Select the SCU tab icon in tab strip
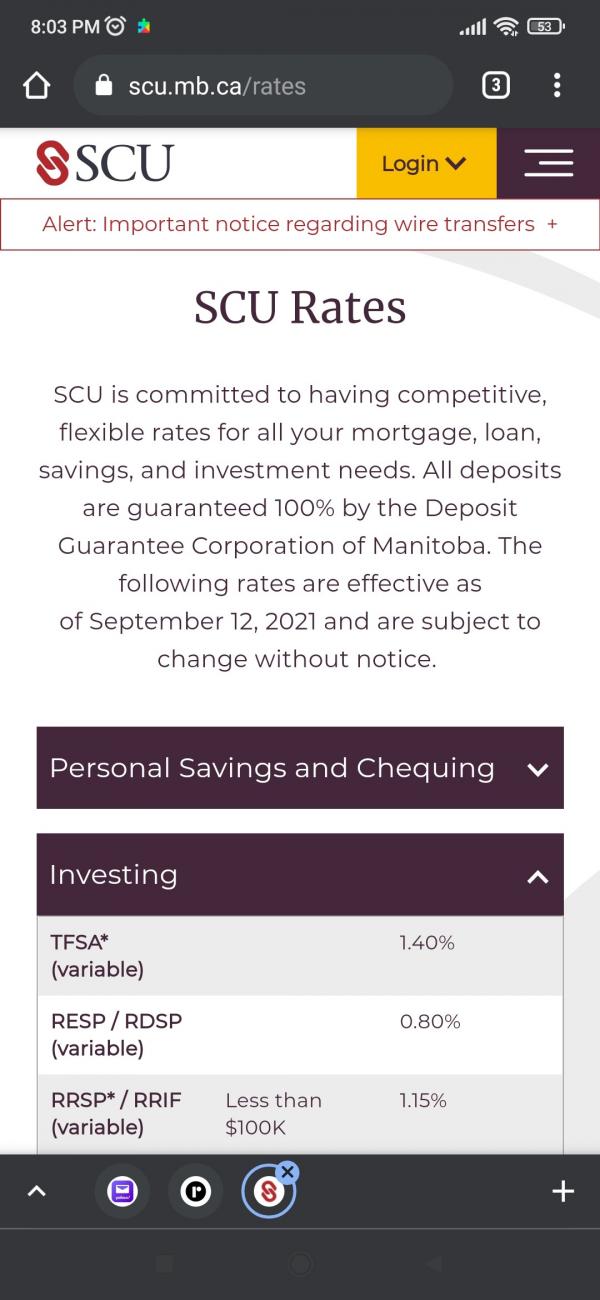The image size is (600, 1300). 268,1193
